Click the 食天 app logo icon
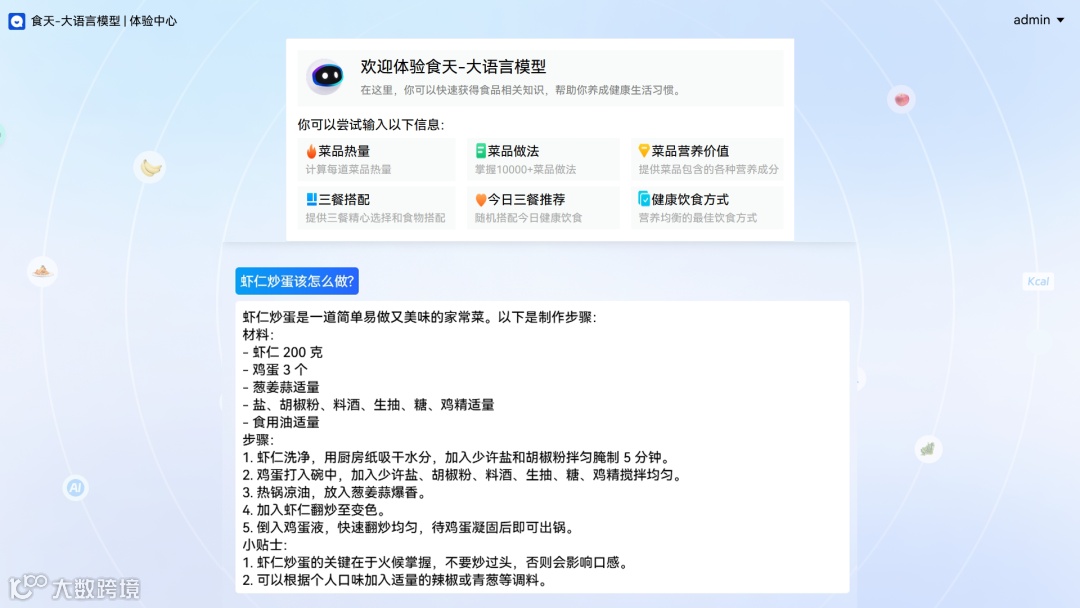Image resolution: width=1080 pixels, height=608 pixels. click(17, 21)
